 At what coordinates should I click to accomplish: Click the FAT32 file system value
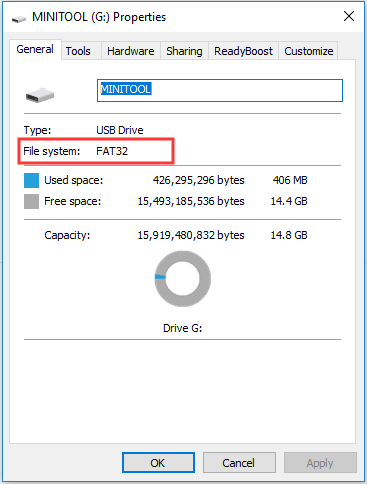112,151
